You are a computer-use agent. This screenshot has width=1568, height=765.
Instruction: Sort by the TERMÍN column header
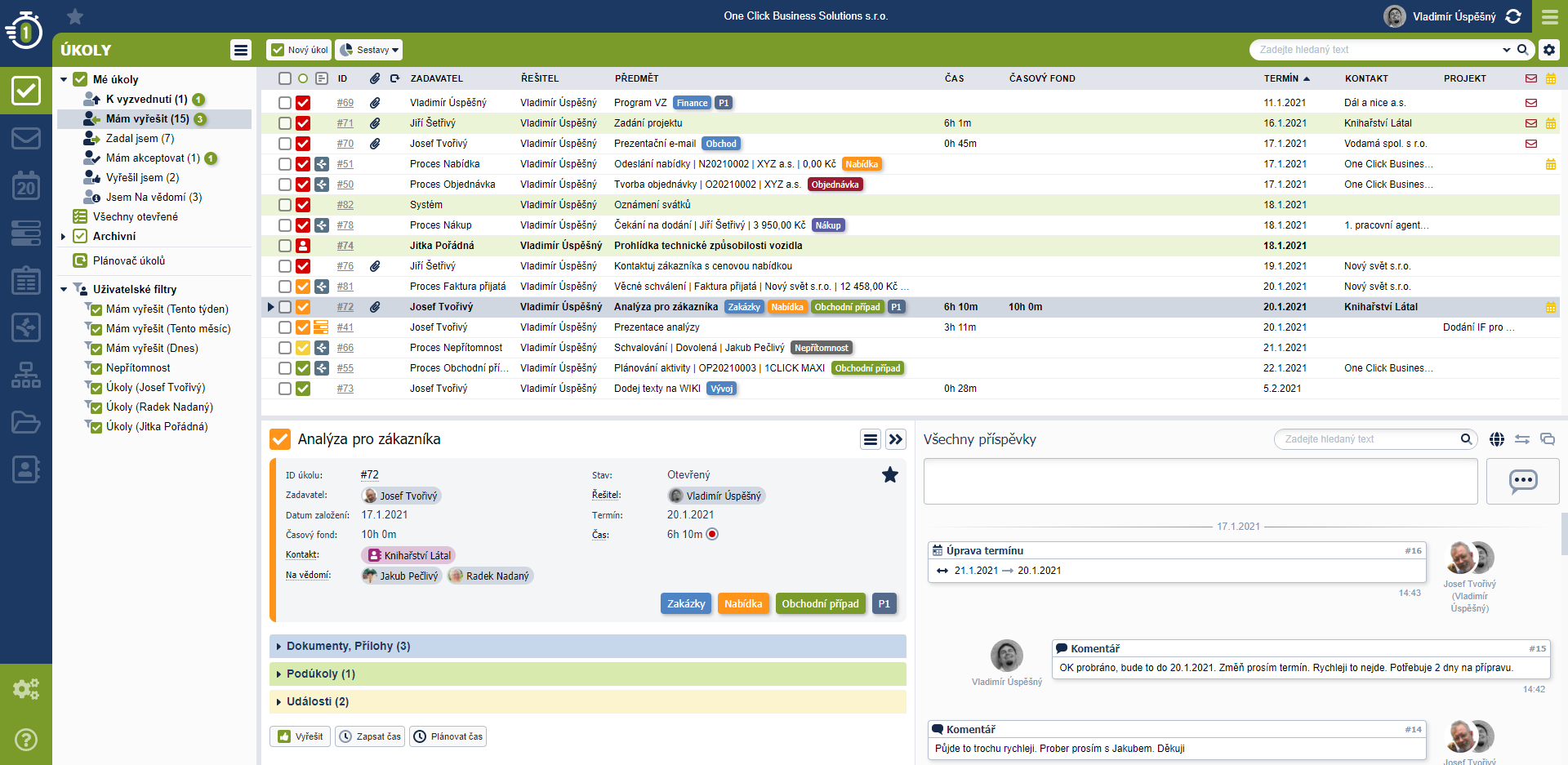point(1286,78)
